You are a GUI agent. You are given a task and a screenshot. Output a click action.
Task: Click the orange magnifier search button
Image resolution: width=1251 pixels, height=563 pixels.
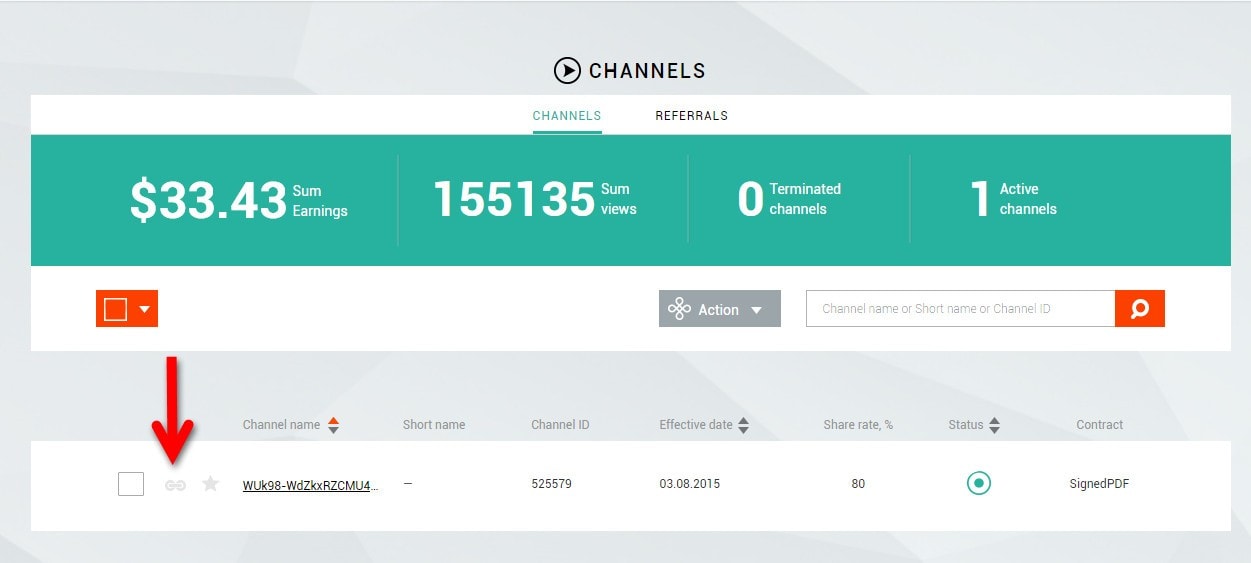tap(1139, 309)
